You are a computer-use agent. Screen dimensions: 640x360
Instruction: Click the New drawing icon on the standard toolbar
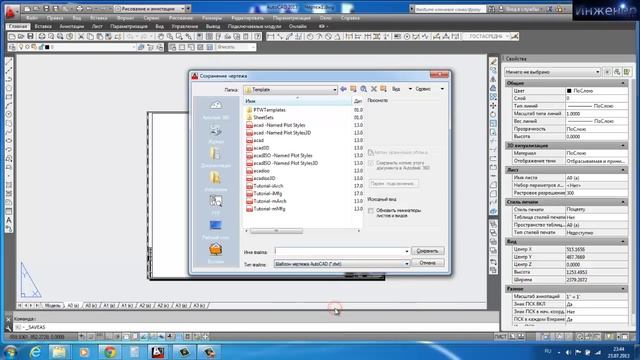(12, 37)
